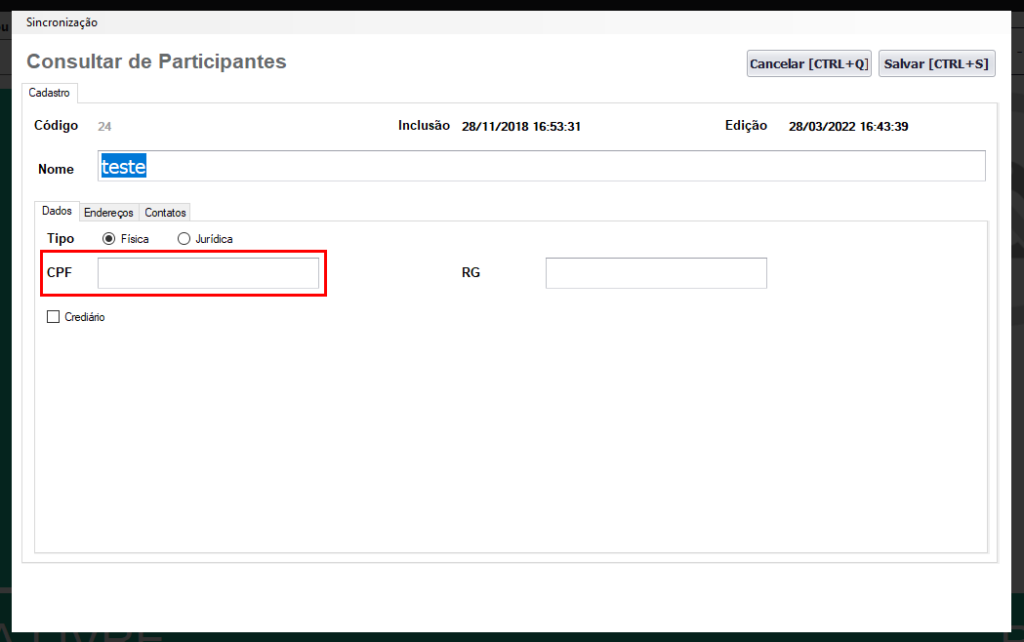This screenshot has height=642, width=1024.
Task: Click the Cancelar [CTRL+Q] button
Action: click(808, 63)
